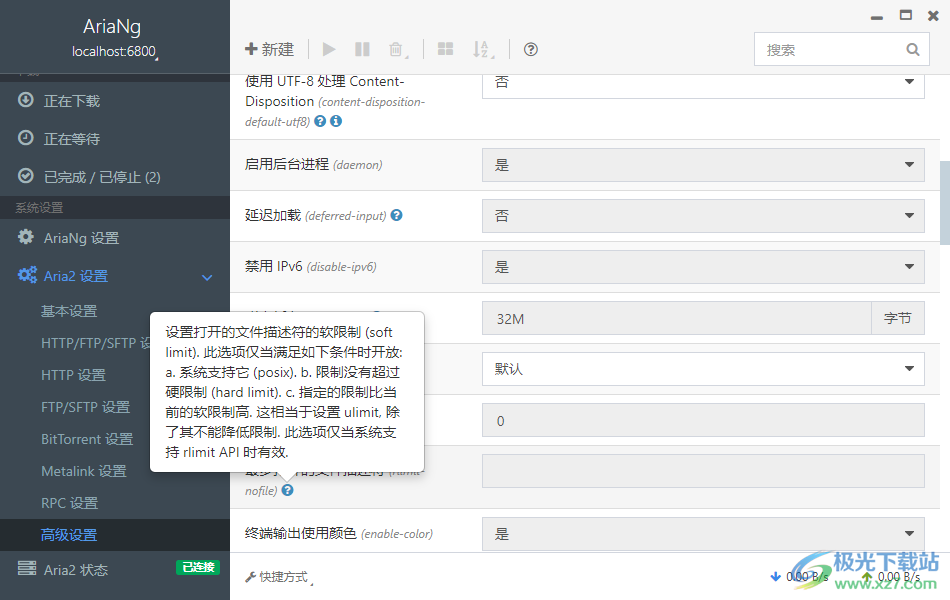
Task: Click the 字节 unit label
Action: click(898, 318)
